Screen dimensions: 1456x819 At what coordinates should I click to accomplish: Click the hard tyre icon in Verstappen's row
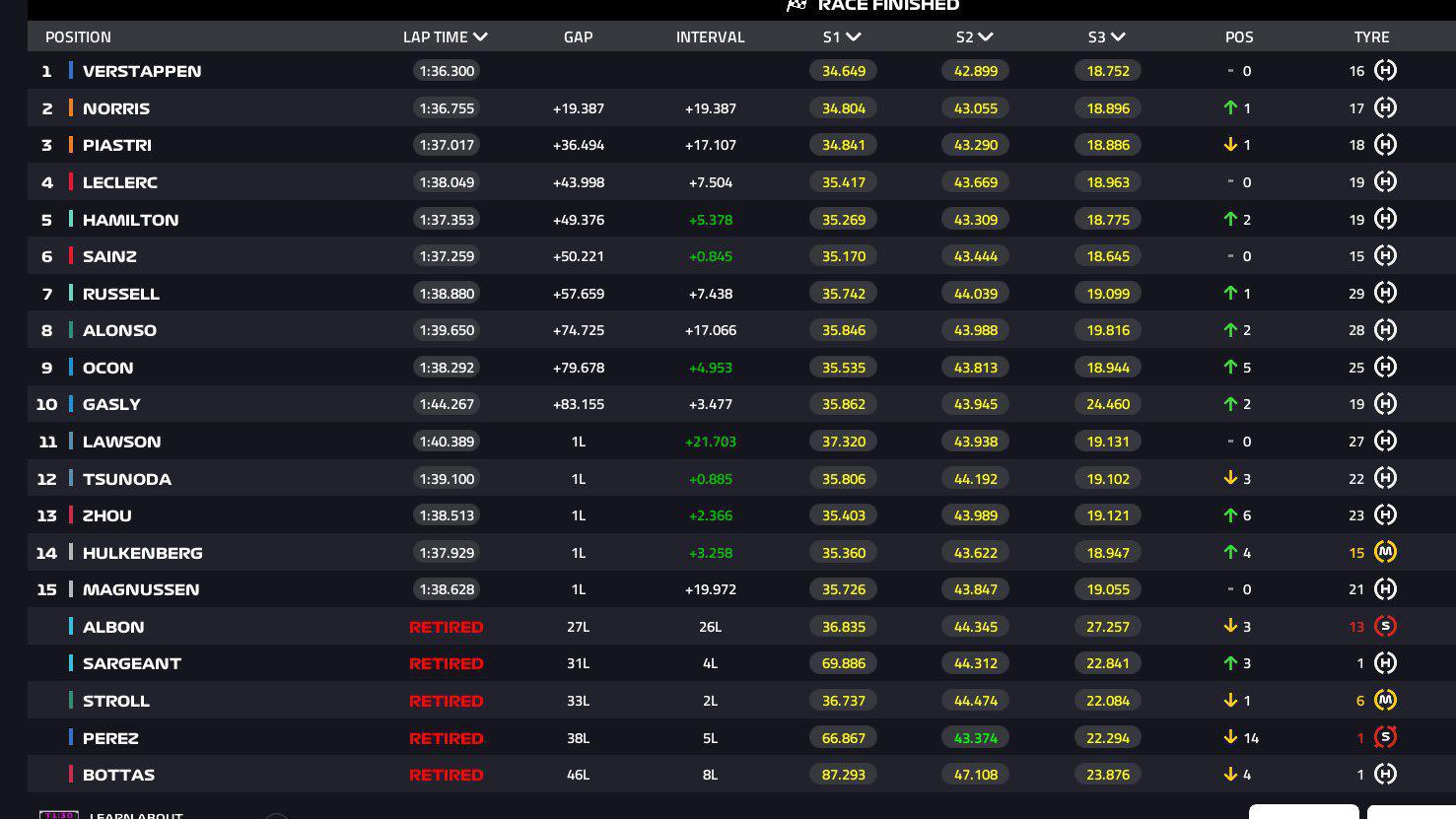(x=1385, y=71)
